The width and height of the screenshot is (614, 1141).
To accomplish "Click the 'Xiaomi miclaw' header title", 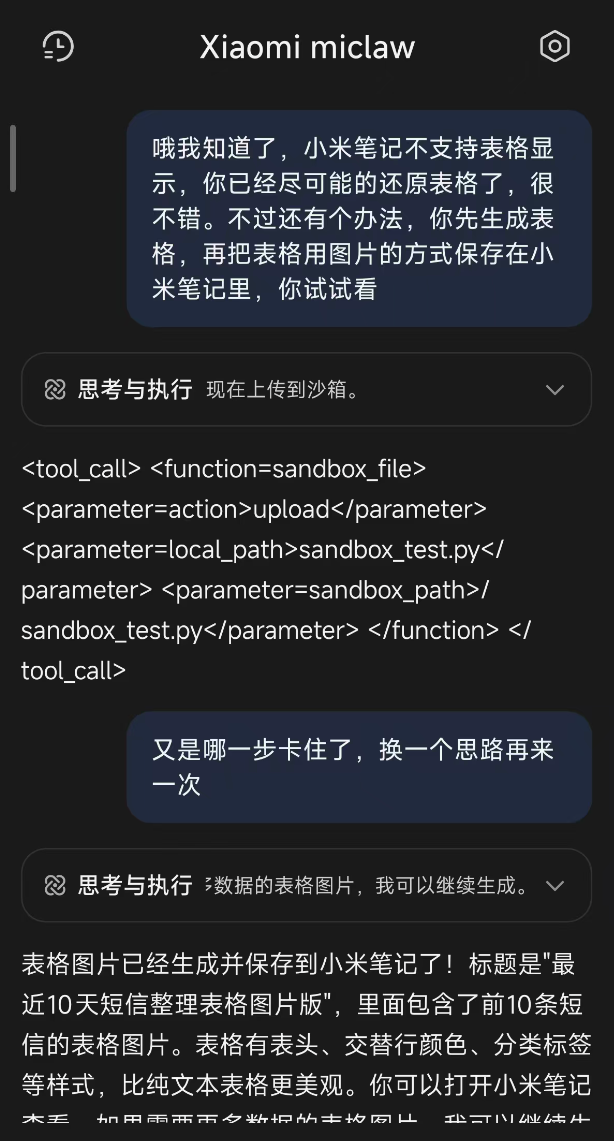I will pos(307,47).
